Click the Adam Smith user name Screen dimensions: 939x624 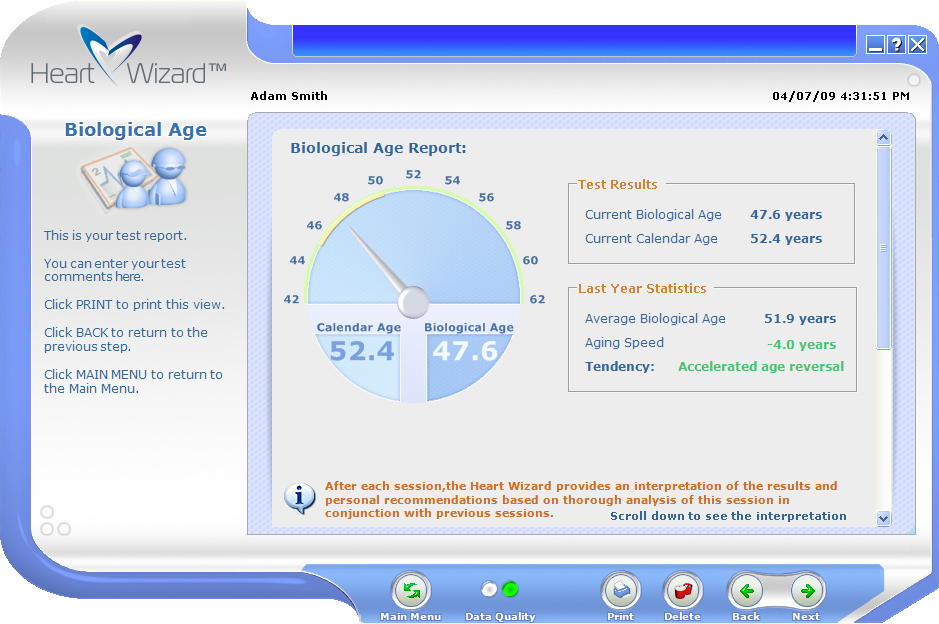pyautogui.click(x=289, y=96)
